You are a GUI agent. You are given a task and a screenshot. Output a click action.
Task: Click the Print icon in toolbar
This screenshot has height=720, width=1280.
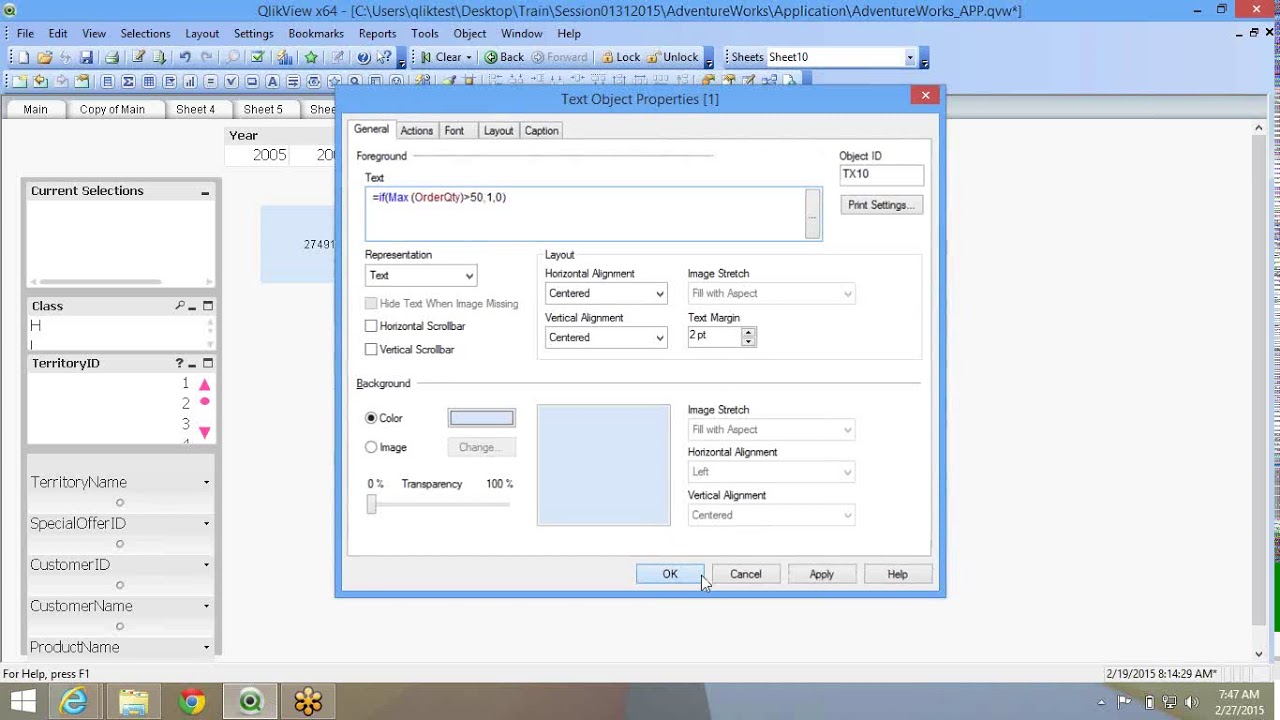pos(112,57)
